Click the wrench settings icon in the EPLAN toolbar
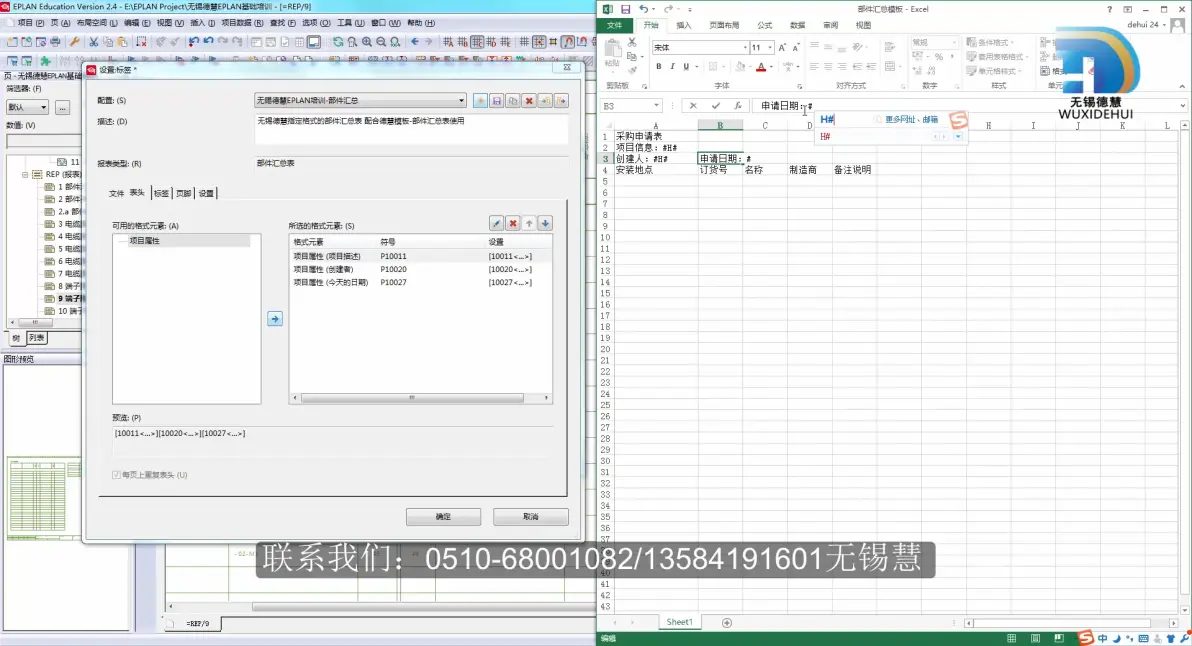Image resolution: width=1192 pixels, height=646 pixels. point(74,42)
